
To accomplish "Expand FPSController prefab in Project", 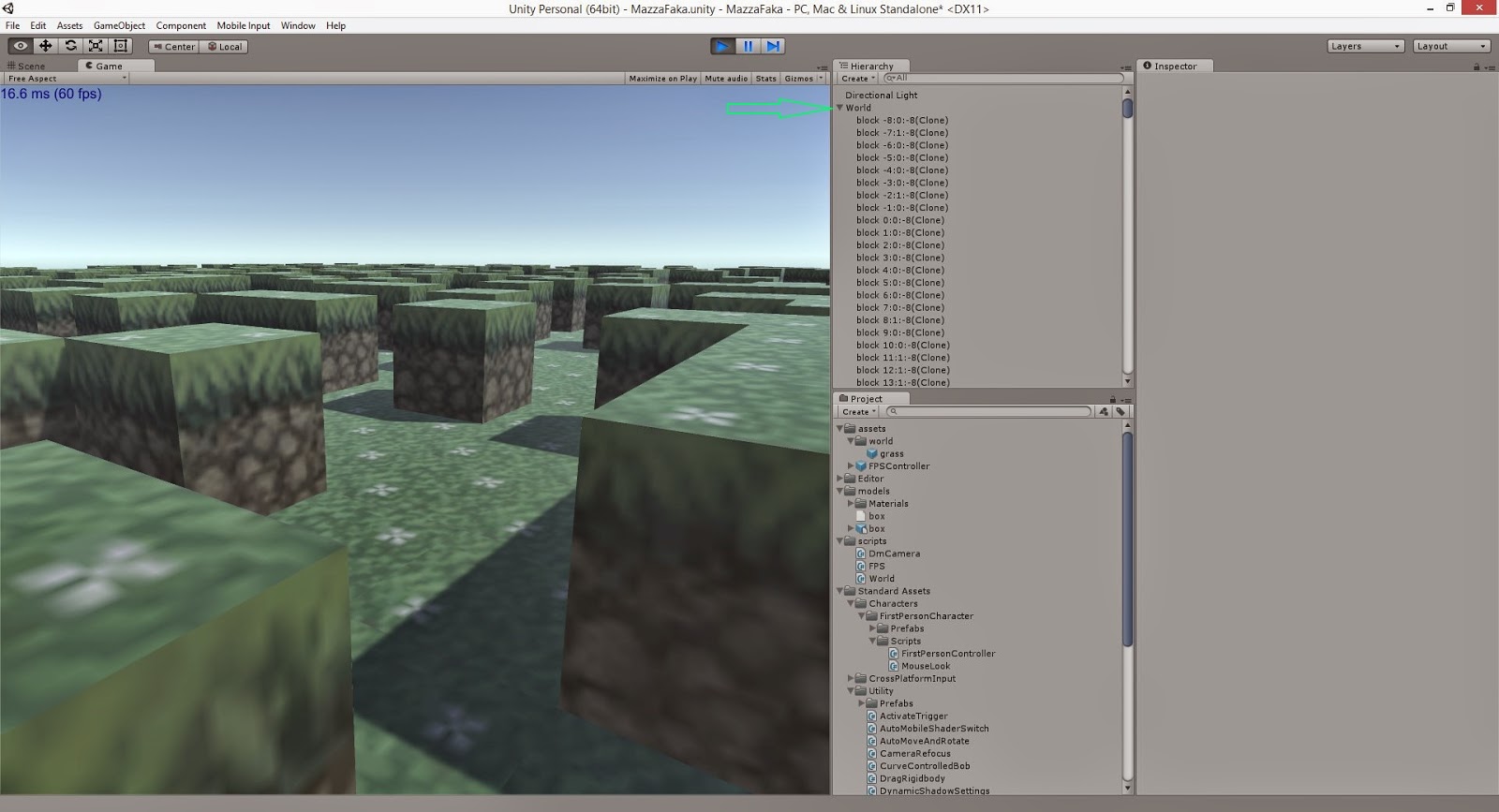I will 851,466.
